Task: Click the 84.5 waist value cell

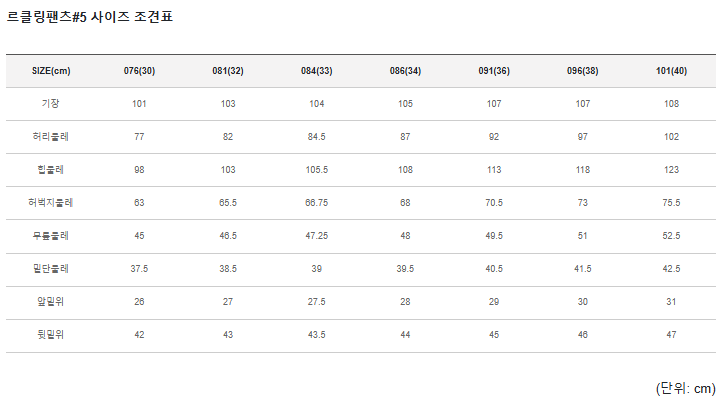Action: pyautogui.click(x=316, y=137)
